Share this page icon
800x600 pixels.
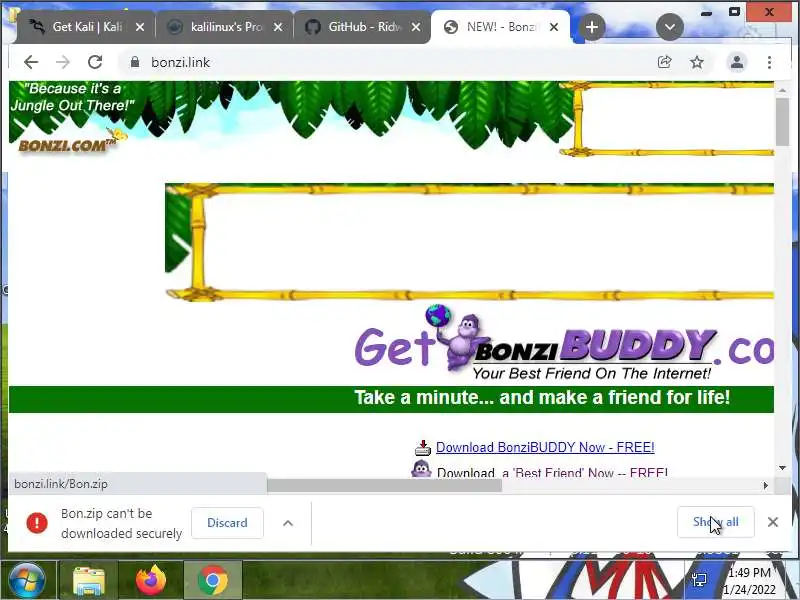pyautogui.click(x=664, y=62)
